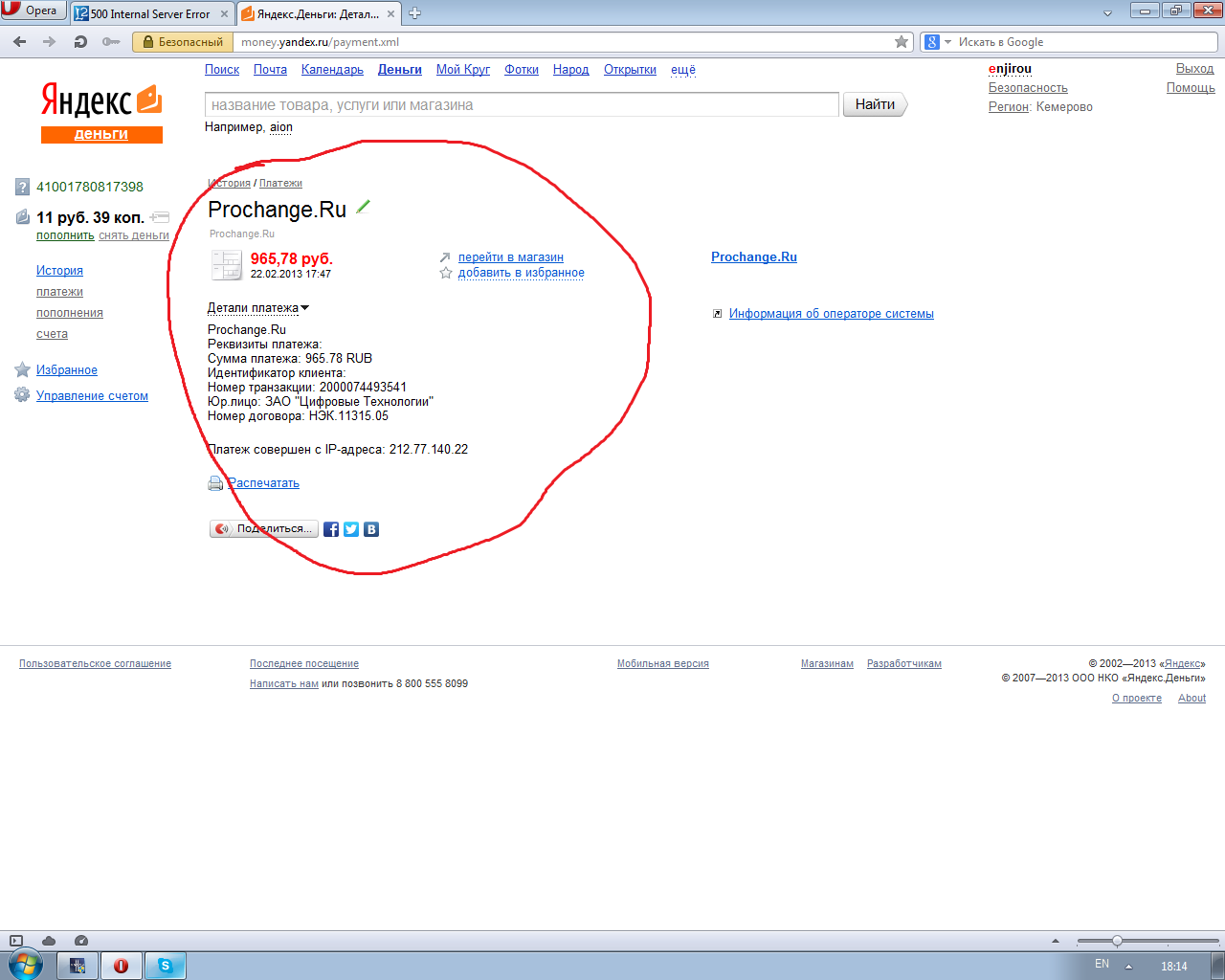Open пополнения in the sidebar

pos(70,313)
